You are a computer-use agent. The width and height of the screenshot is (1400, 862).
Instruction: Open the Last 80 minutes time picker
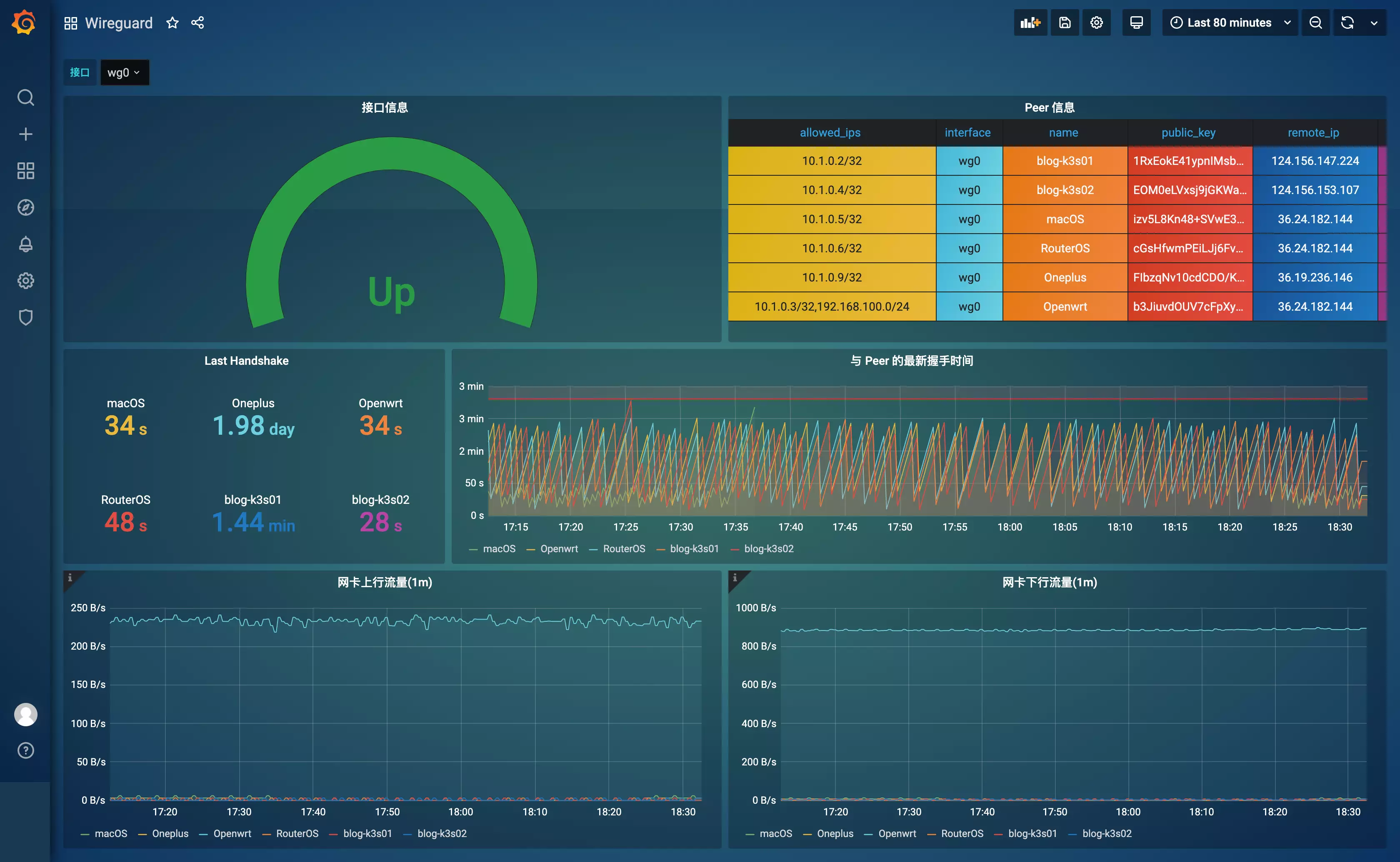point(1230,23)
